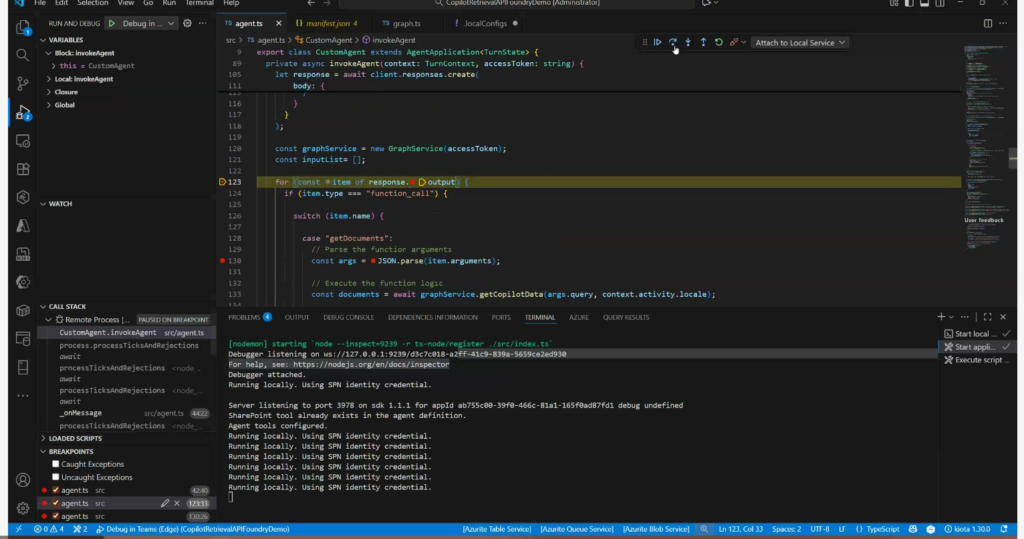The height and width of the screenshot is (539, 1024).
Task: Open launch.json via debug gear icon
Action: tap(187, 23)
